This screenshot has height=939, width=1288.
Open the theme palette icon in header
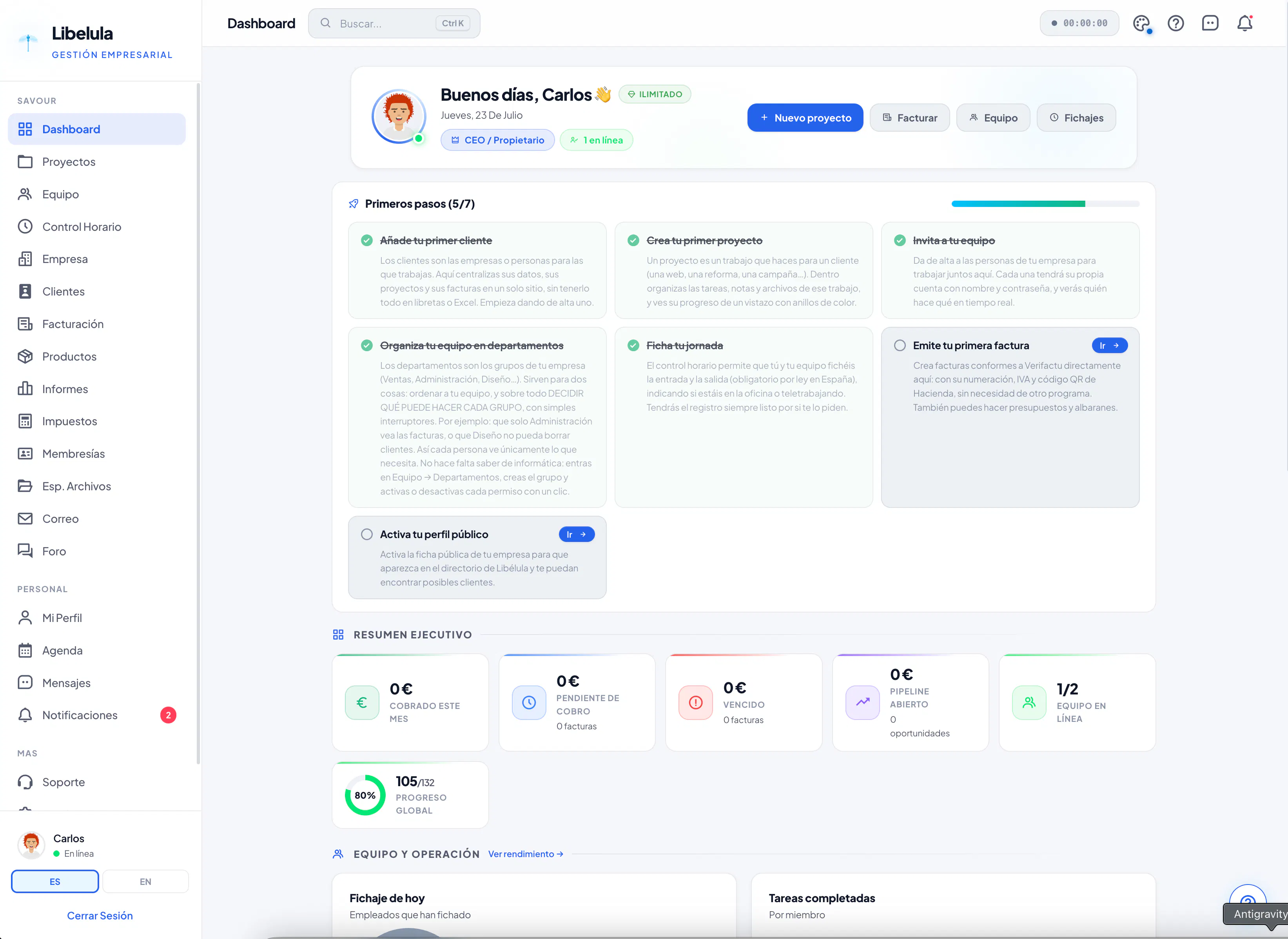click(1141, 23)
